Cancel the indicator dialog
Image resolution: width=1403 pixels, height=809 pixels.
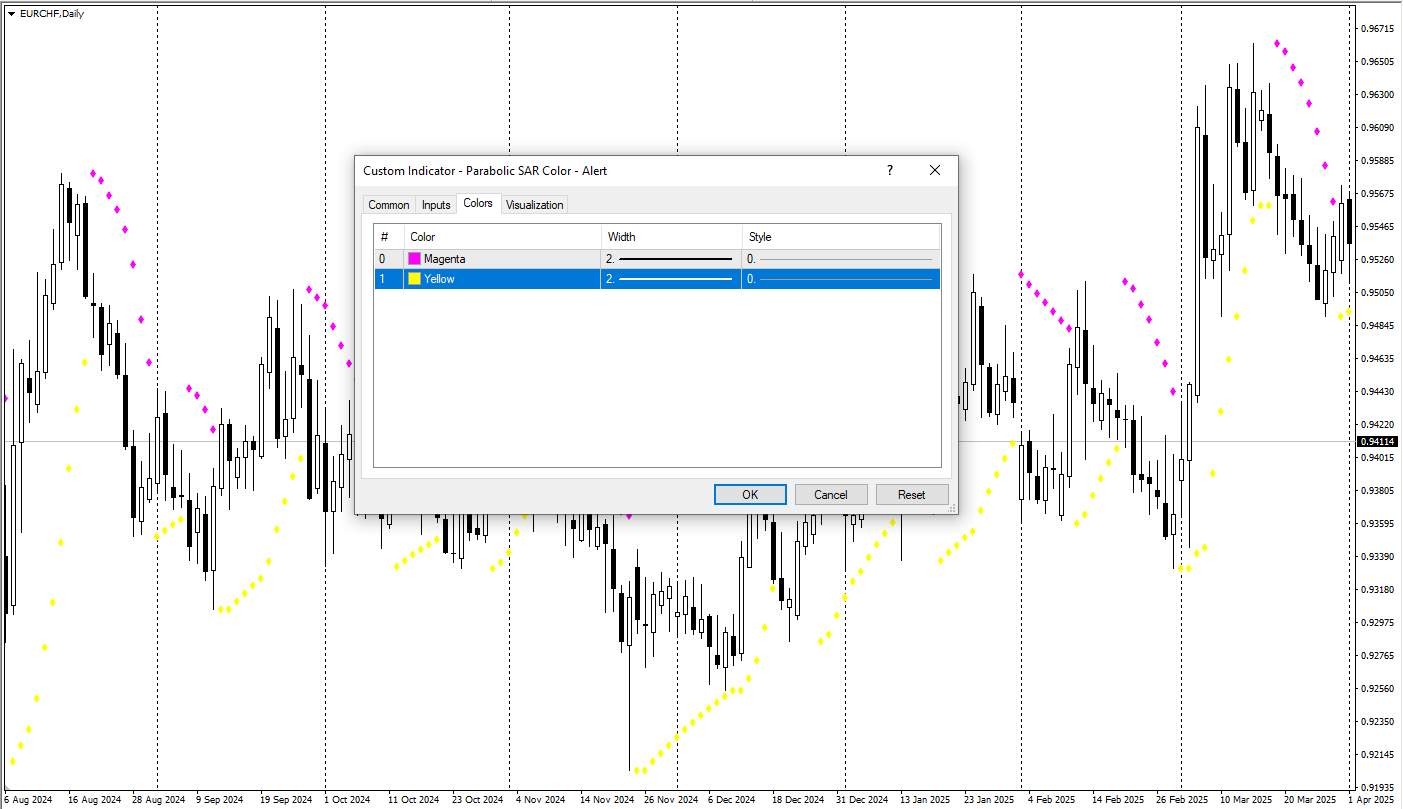pos(831,494)
